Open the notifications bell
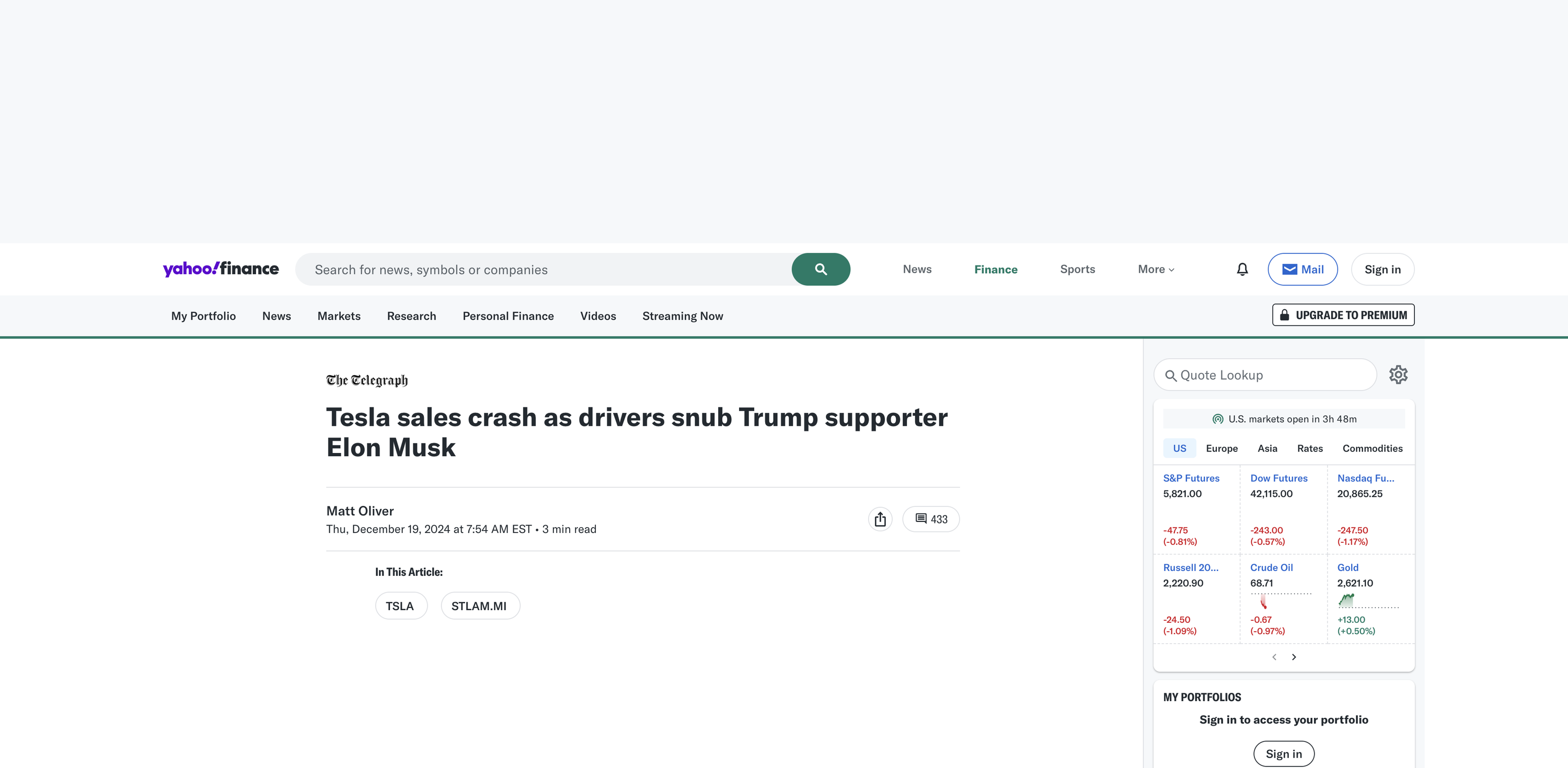Image resolution: width=1568 pixels, height=768 pixels. point(1242,269)
